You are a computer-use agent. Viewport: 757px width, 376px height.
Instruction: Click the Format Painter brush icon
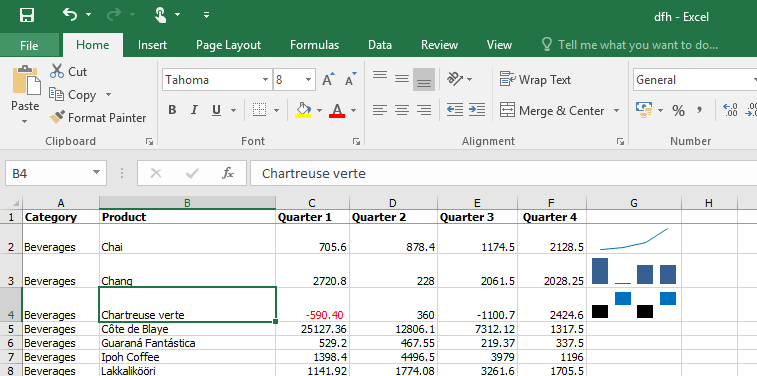tap(57, 117)
